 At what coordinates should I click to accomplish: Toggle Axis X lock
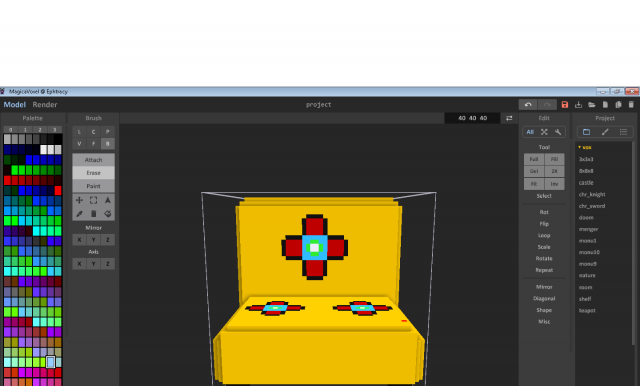click(x=79, y=264)
